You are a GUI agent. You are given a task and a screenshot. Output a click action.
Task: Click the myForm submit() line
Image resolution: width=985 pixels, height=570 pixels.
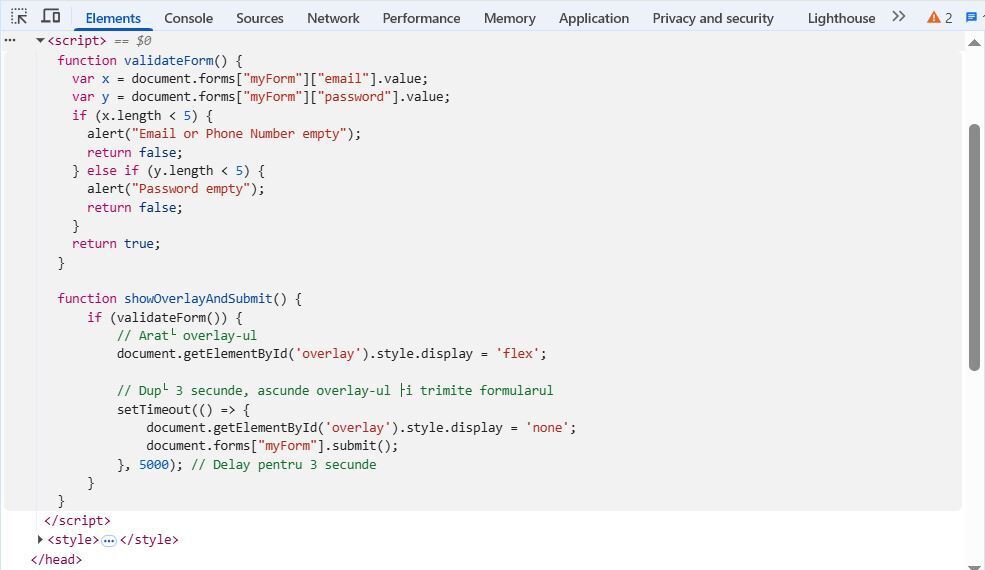[272, 446]
